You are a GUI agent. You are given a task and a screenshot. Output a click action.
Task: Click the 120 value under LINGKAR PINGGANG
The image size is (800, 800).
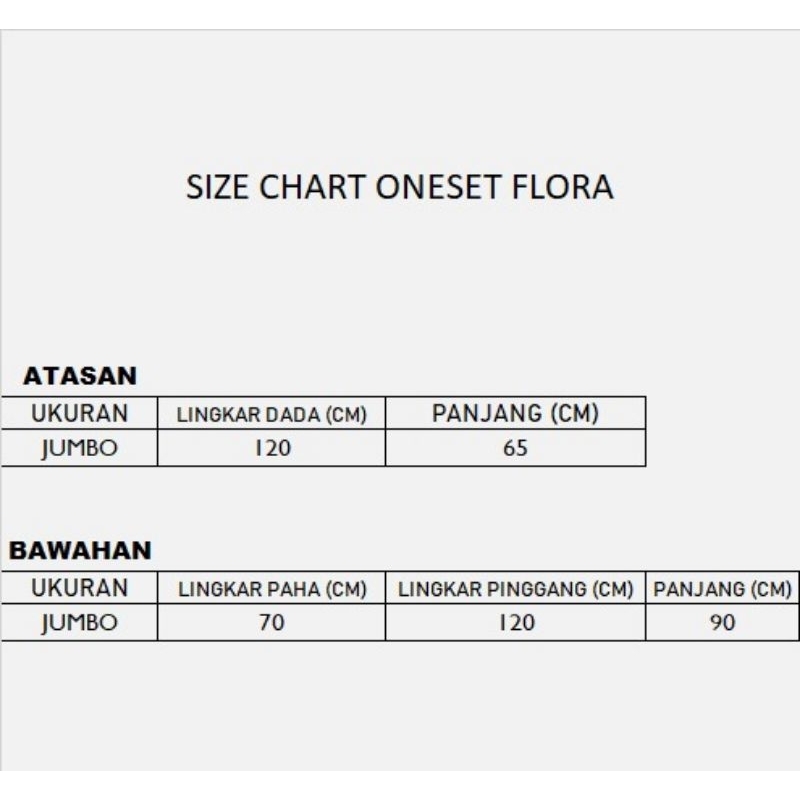click(x=516, y=623)
